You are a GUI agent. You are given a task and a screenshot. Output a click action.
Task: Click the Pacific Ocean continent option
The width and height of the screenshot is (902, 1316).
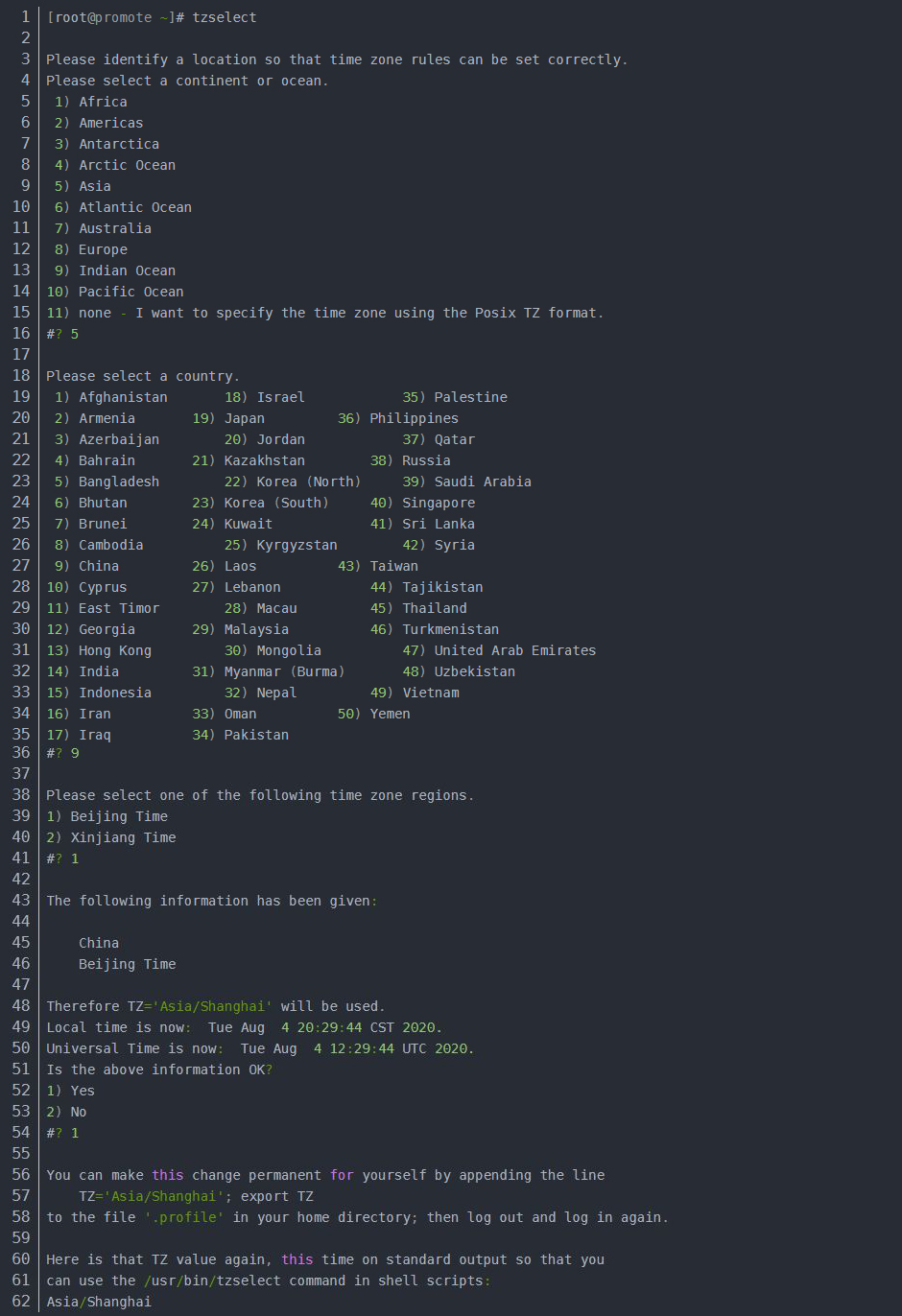131,292
